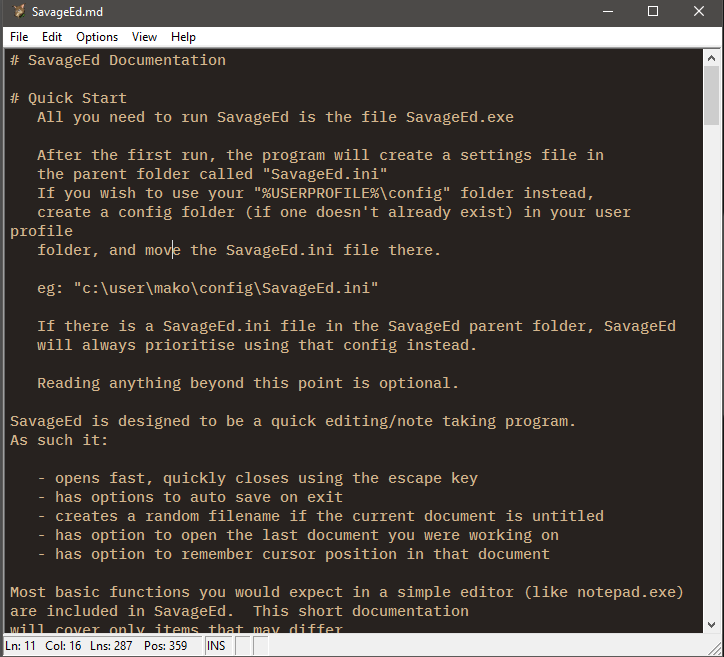
Task: Open the View menu
Action: [144, 37]
